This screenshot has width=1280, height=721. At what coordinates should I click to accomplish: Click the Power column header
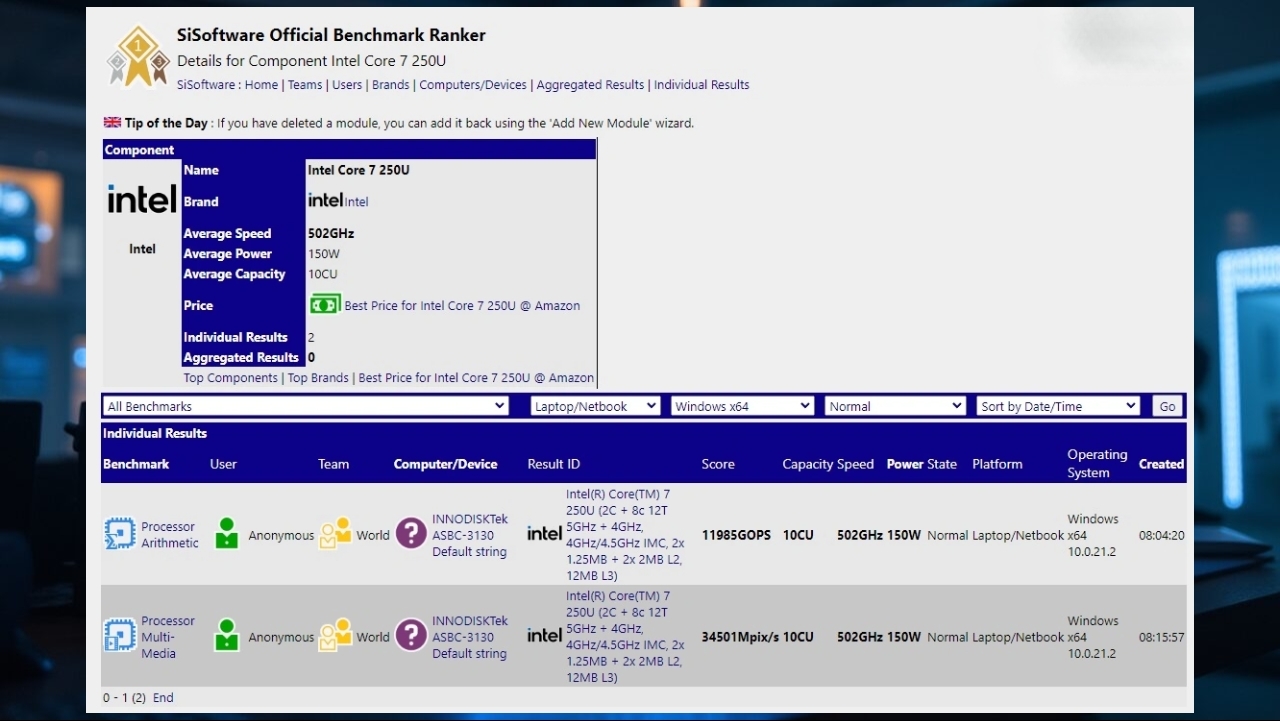coord(905,464)
